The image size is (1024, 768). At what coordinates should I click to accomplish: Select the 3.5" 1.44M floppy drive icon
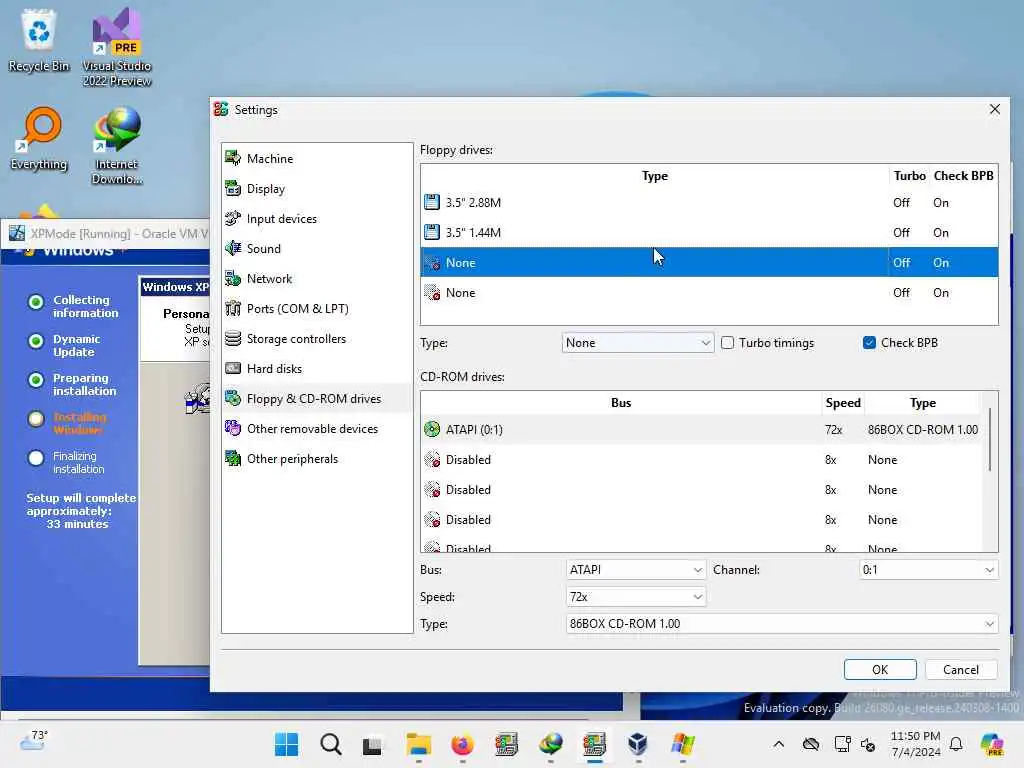point(432,232)
